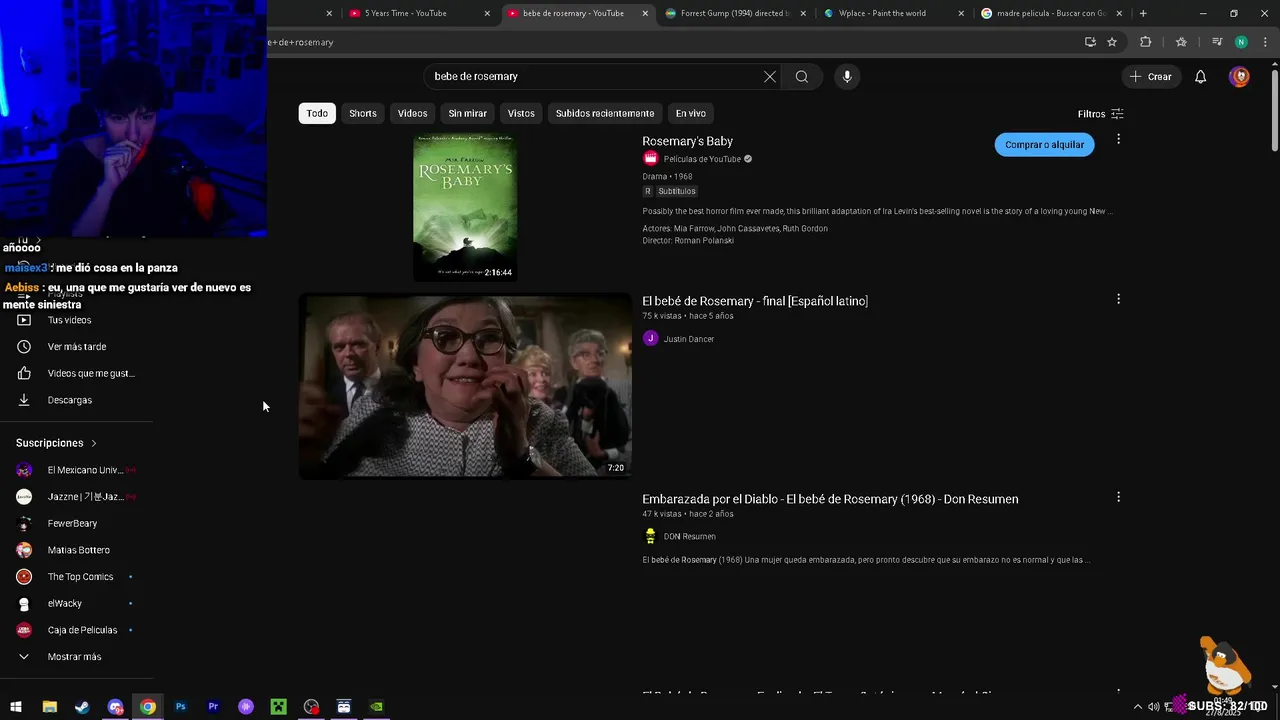1280x720 pixels.
Task: Click the vertical page scrollbar
Action: tap(1274, 110)
